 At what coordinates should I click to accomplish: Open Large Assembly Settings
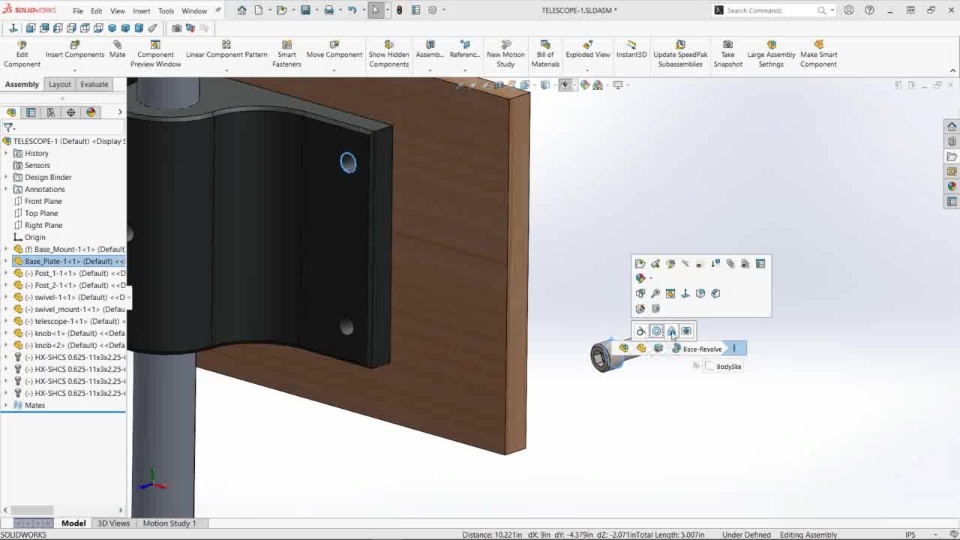coord(771,54)
